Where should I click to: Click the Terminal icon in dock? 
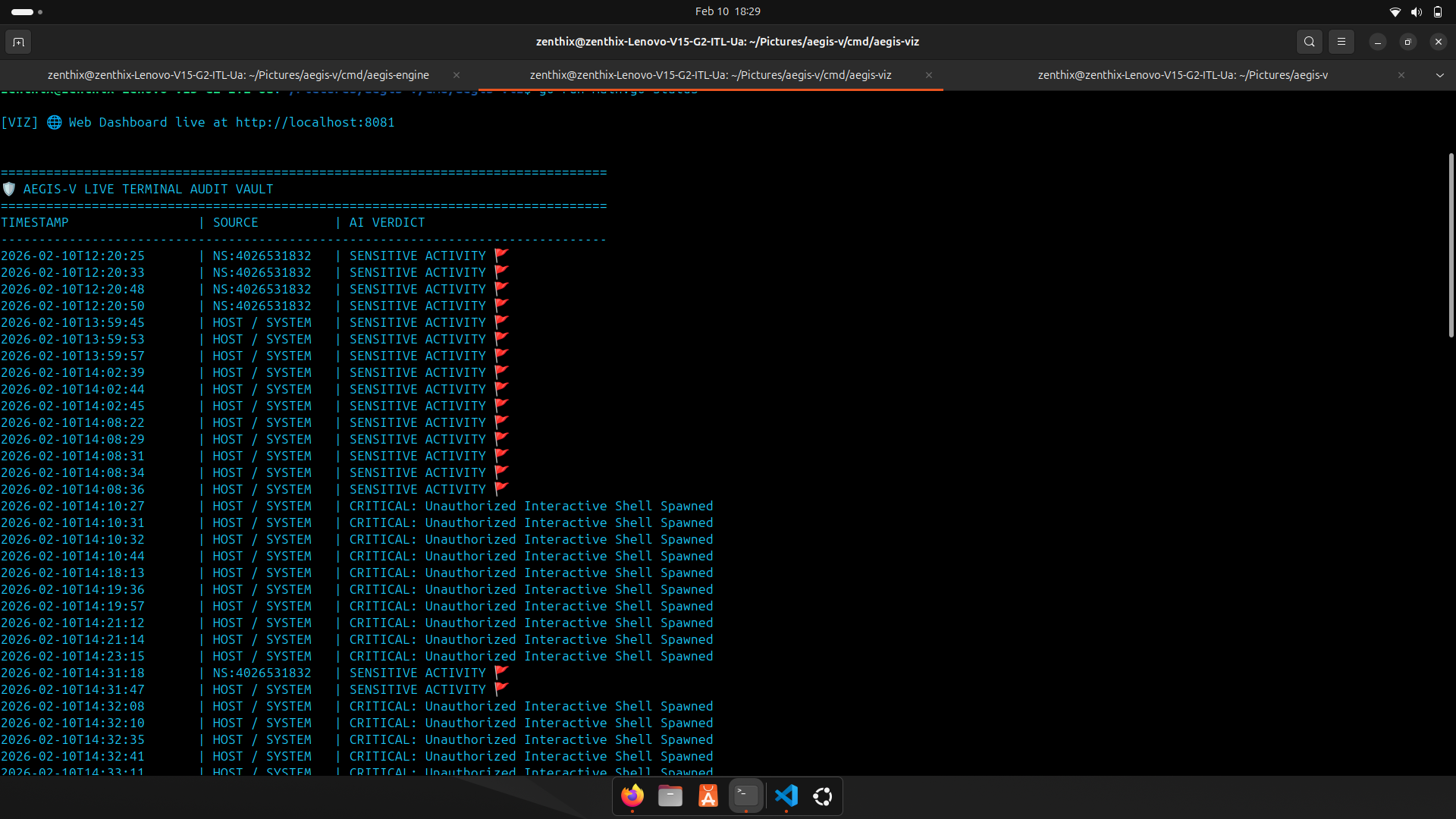point(746,795)
